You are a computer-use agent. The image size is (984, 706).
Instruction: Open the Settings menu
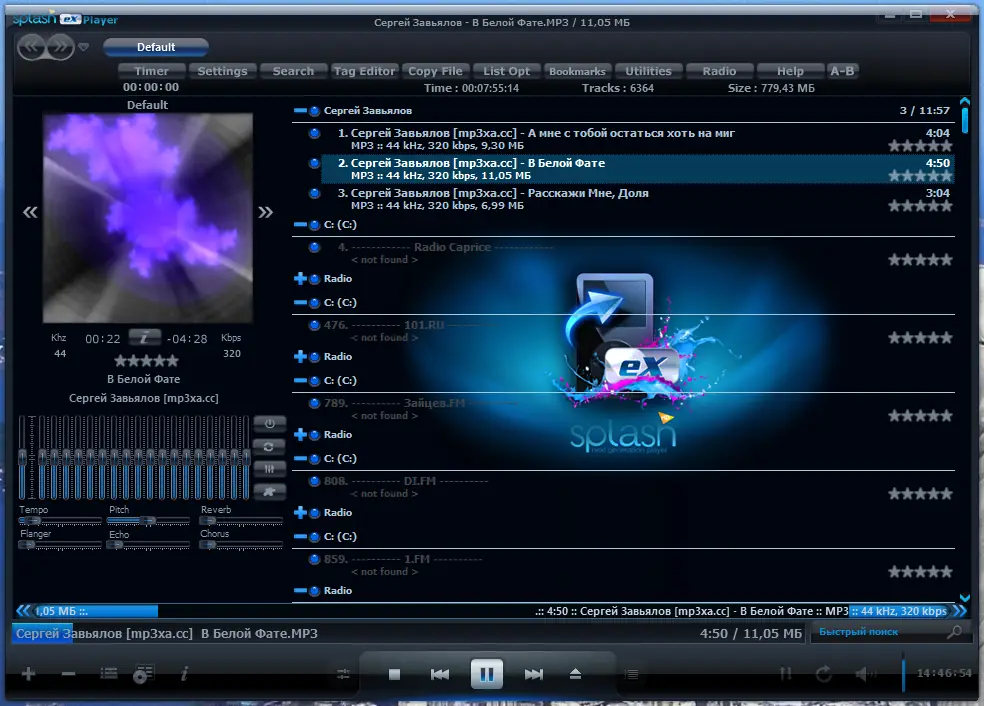222,71
